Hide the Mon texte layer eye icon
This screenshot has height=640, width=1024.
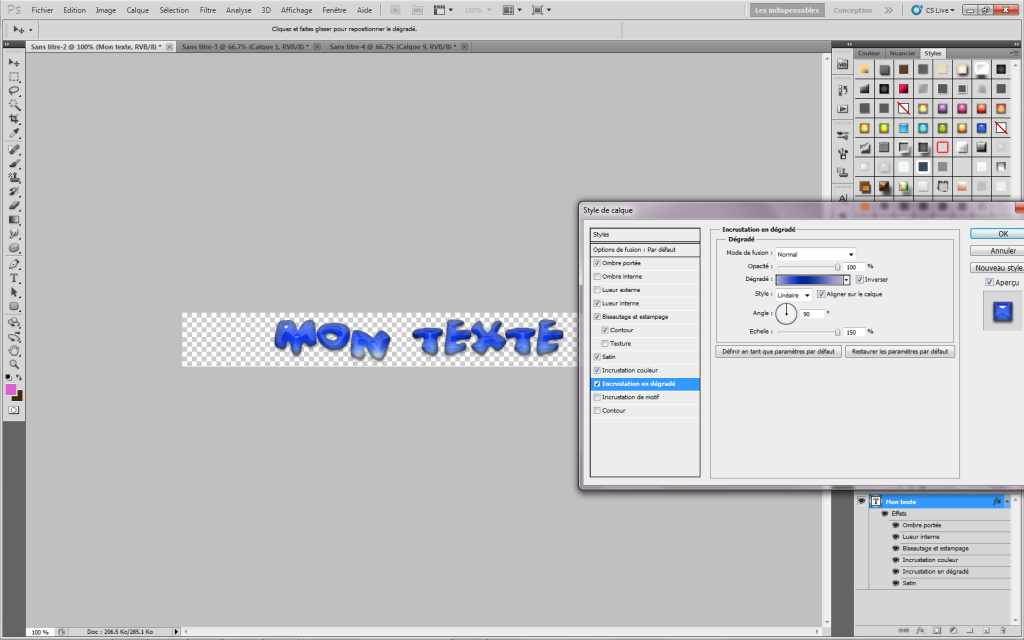[x=861, y=502]
